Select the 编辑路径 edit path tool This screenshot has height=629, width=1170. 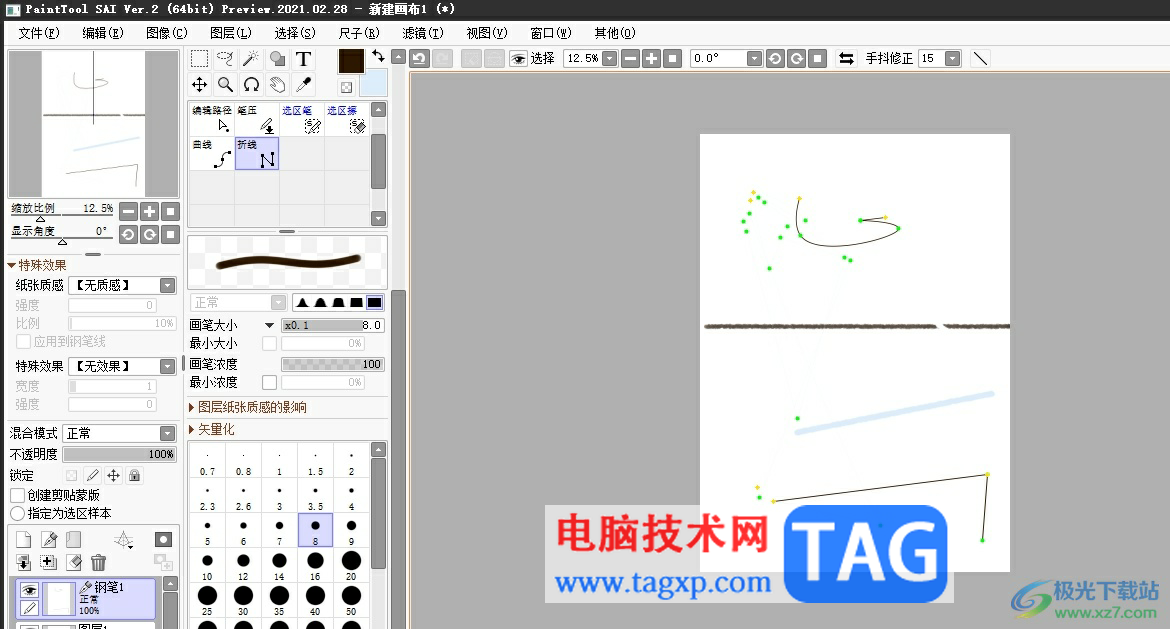[212, 119]
